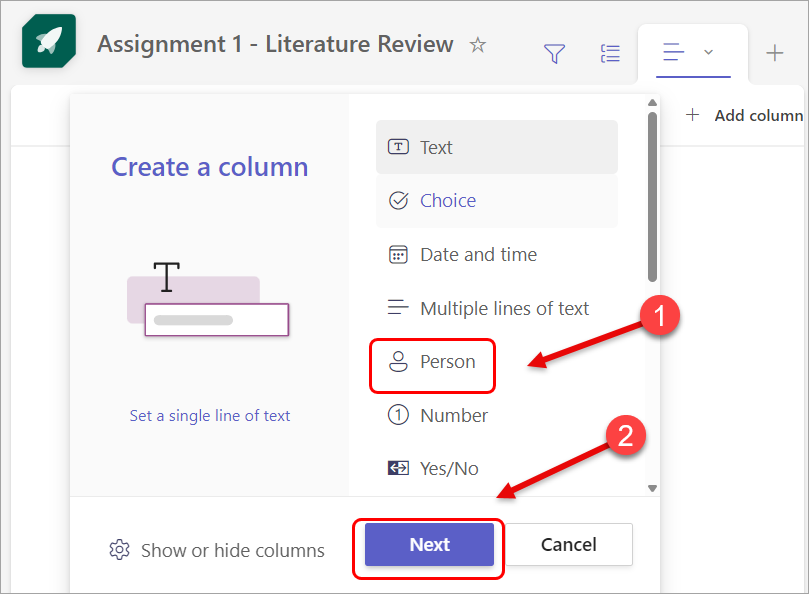Click Add column in the list header
The image size is (809, 594).
pyautogui.click(x=746, y=115)
